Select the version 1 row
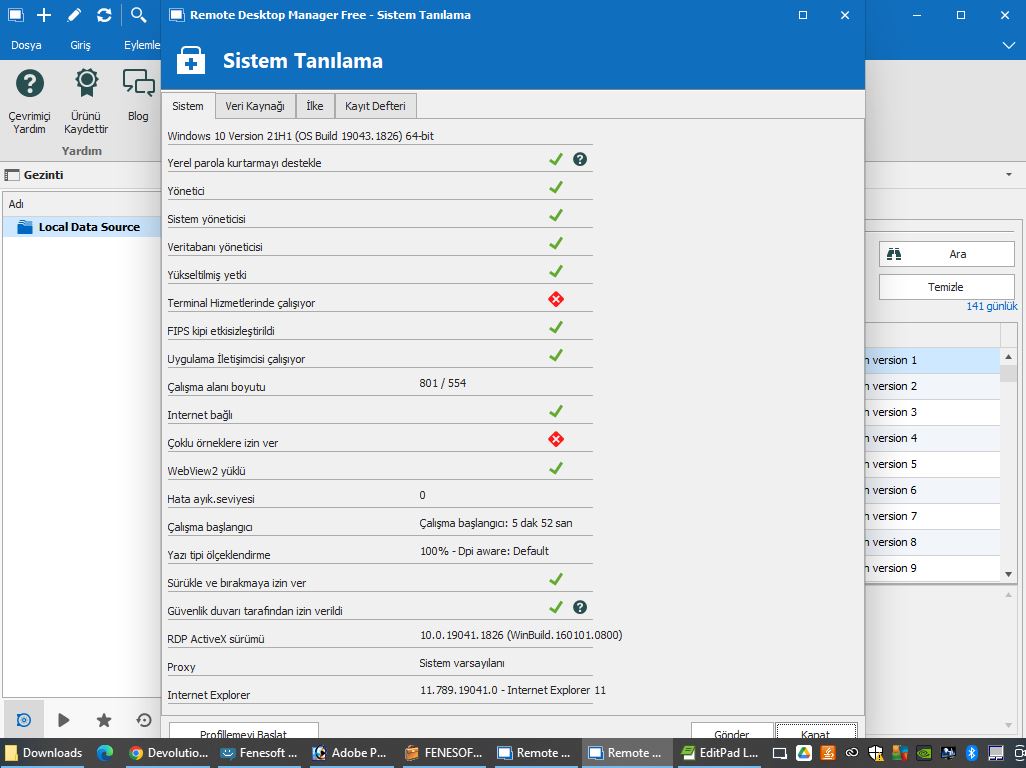The width and height of the screenshot is (1026, 768). click(x=932, y=360)
